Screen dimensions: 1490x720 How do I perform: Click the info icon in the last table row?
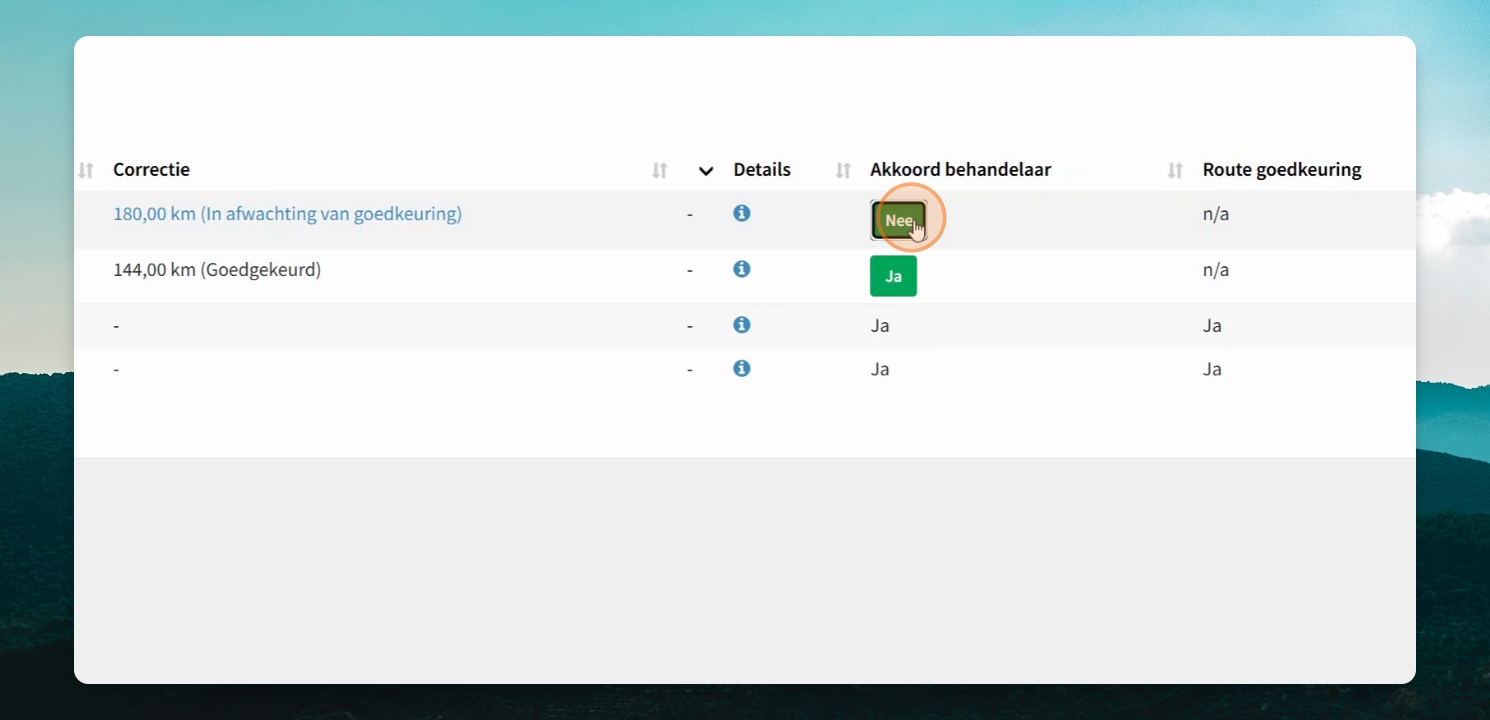click(741, 368)
